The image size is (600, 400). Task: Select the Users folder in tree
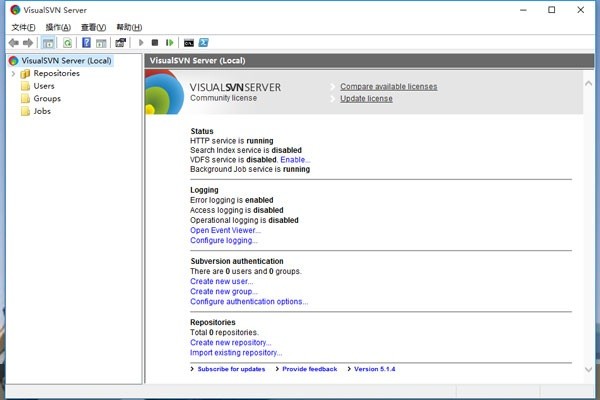pyautogui.click(x=43, y=86)
